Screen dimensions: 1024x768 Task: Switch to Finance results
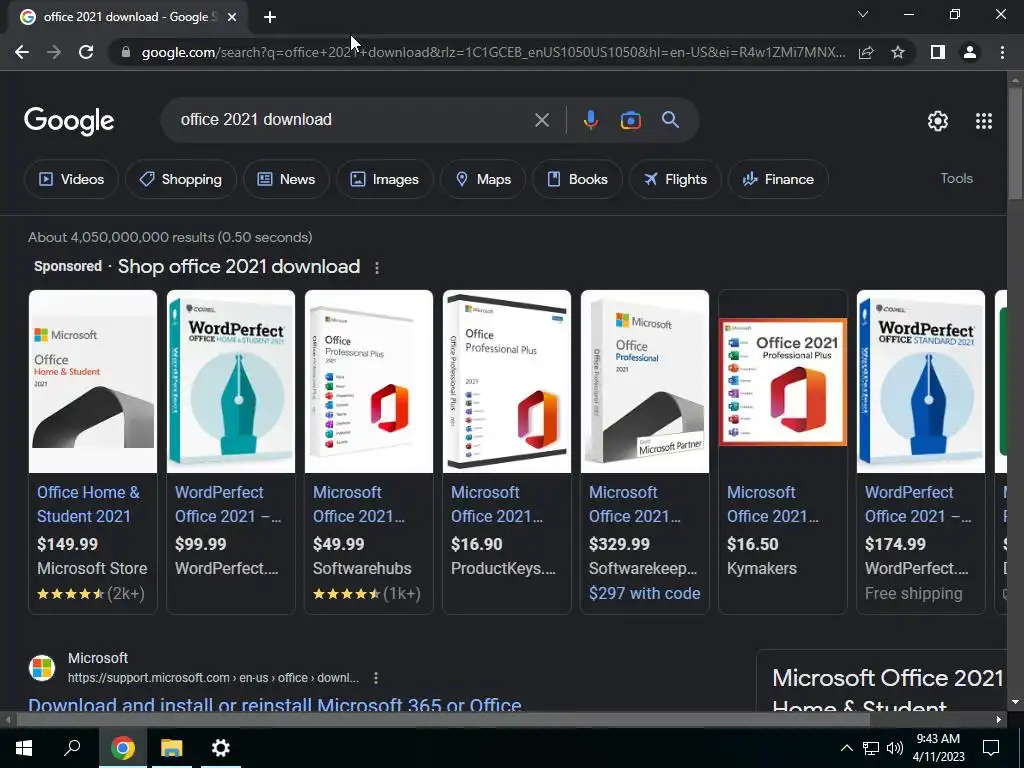778,179
